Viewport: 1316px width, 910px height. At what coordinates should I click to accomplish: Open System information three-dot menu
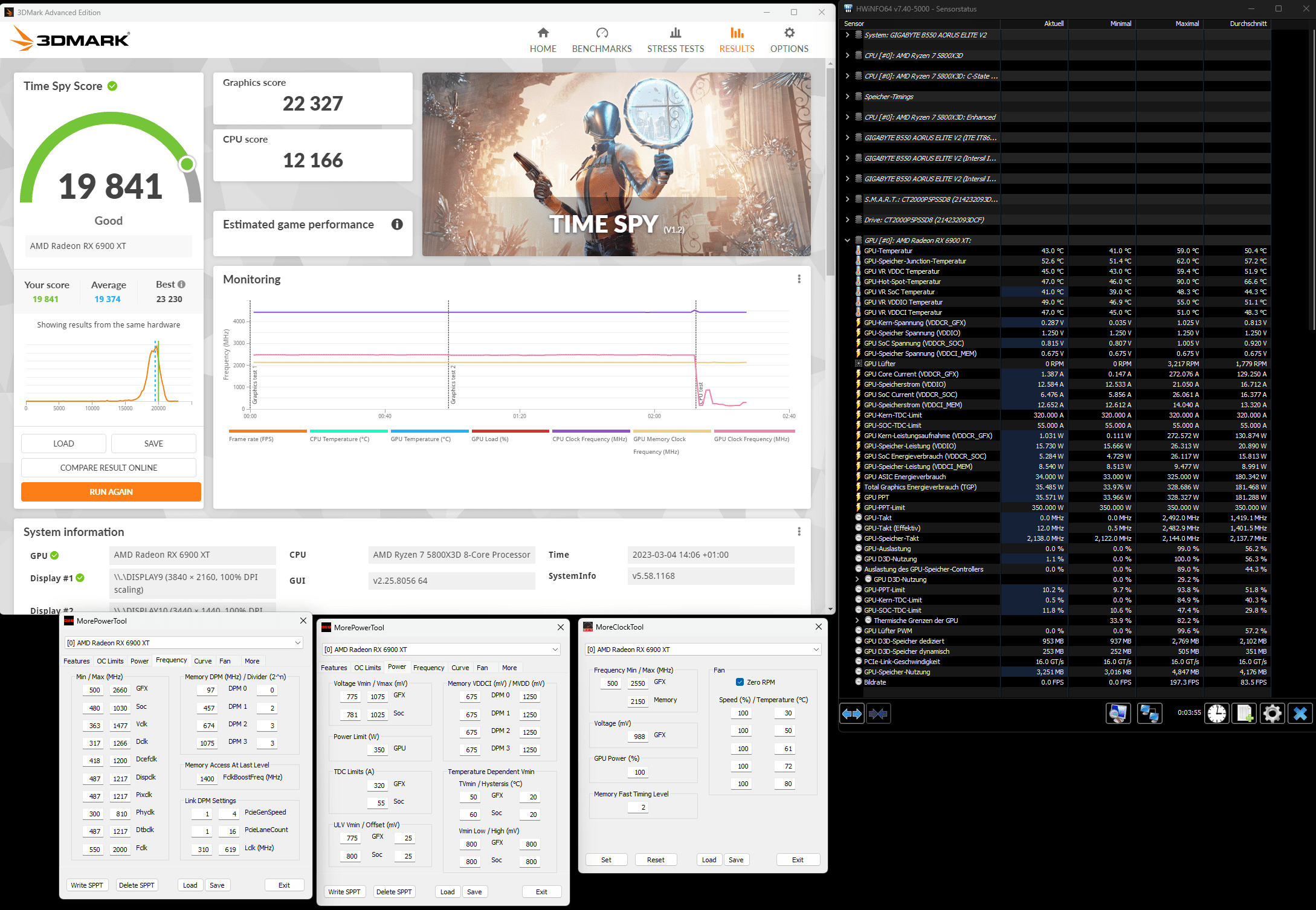coord(799,531)
